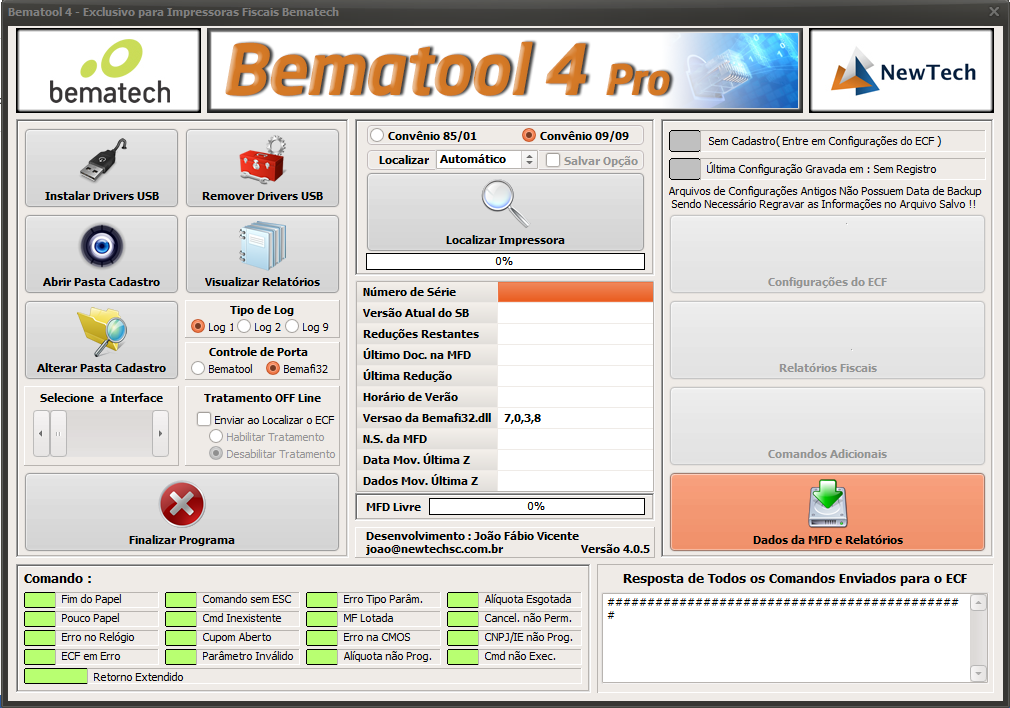Click the Erro Tipo Parâm. green indicator
Image resolution: width=1010 pixels, height=708 pixels.
[322, 600]
